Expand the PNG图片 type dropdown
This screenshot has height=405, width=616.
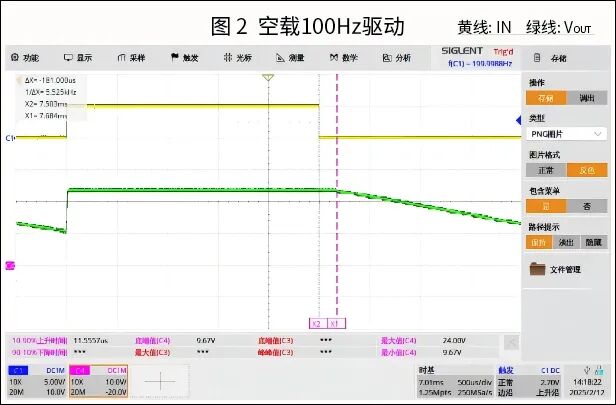(566, 134)
